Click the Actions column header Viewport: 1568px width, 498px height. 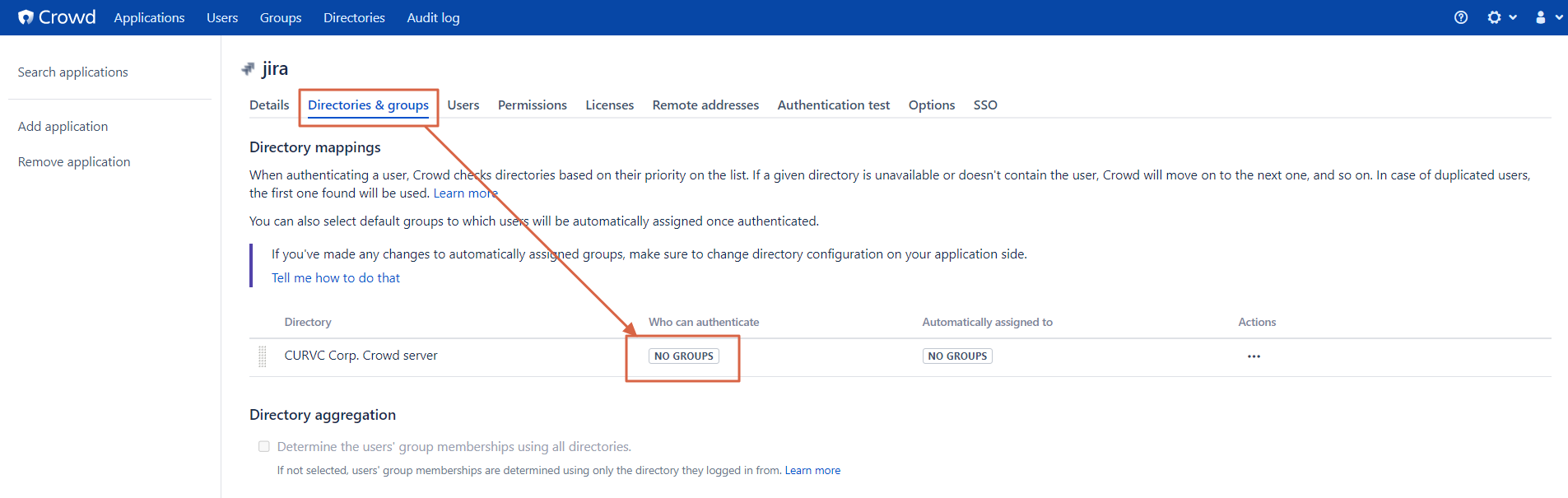pyautogui.click(x=1257, y=322)
